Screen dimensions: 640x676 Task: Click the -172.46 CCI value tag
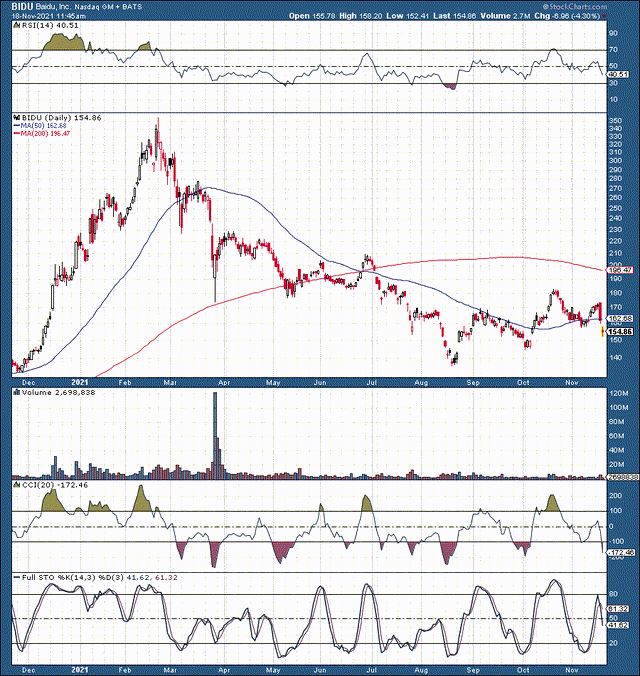pyautogui.click(x=620, y=552)
